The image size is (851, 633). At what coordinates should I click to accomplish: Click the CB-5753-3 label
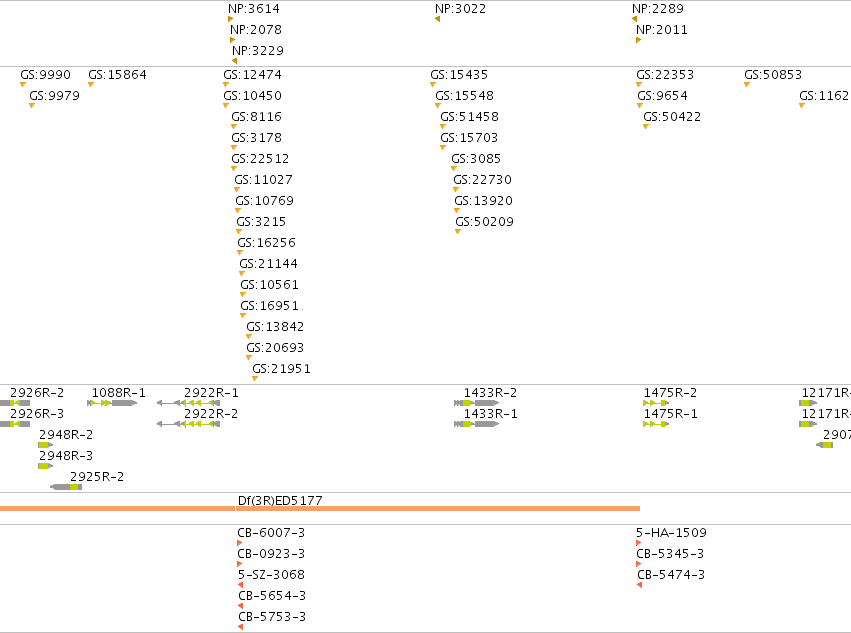point(272,617)
